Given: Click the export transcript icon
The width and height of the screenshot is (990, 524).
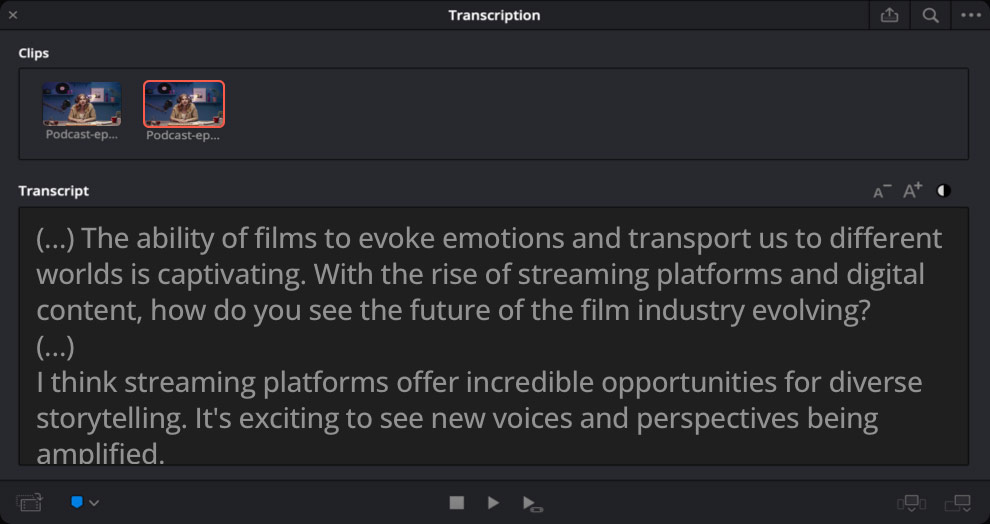Looking at the screenshot, I should 889,15.
